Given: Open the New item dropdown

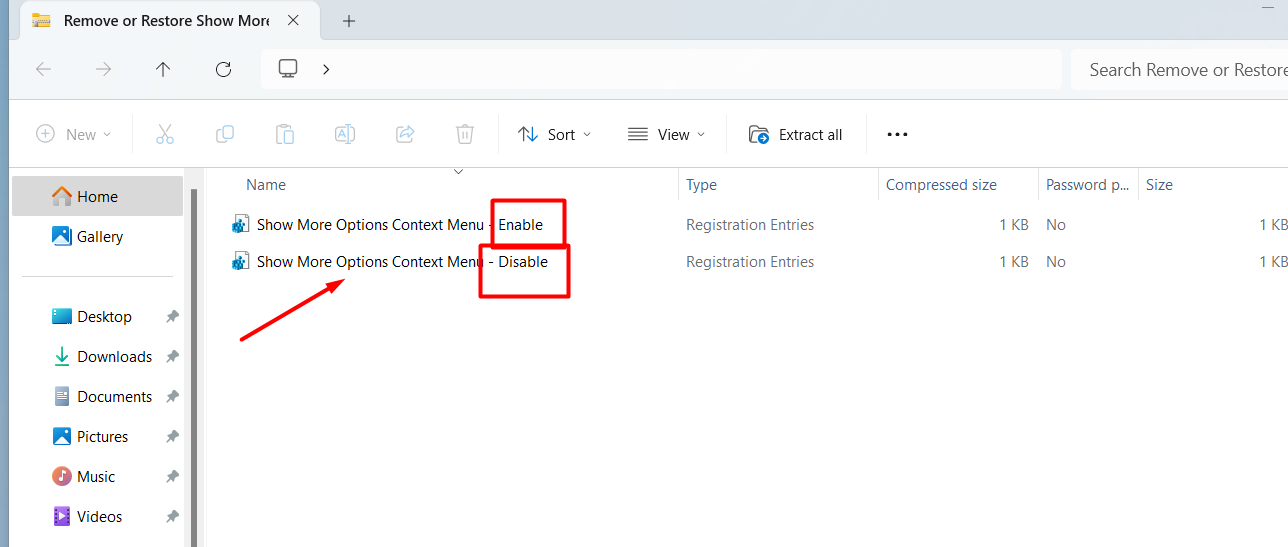Looking at the screenshot, I should click(74, 134).
